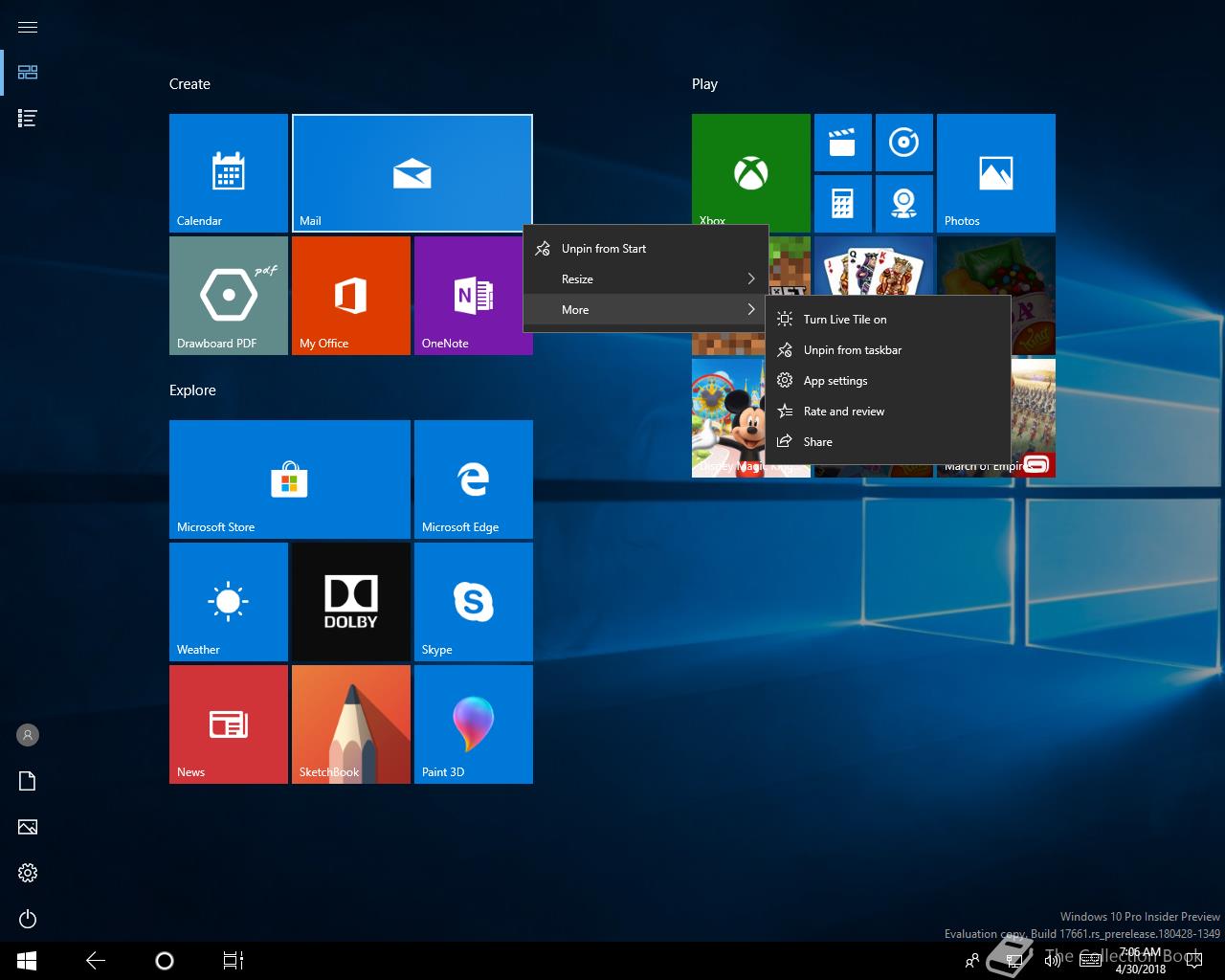Turn Live Tile on
Screen dimensions: 1225x980
coord(888,320)
